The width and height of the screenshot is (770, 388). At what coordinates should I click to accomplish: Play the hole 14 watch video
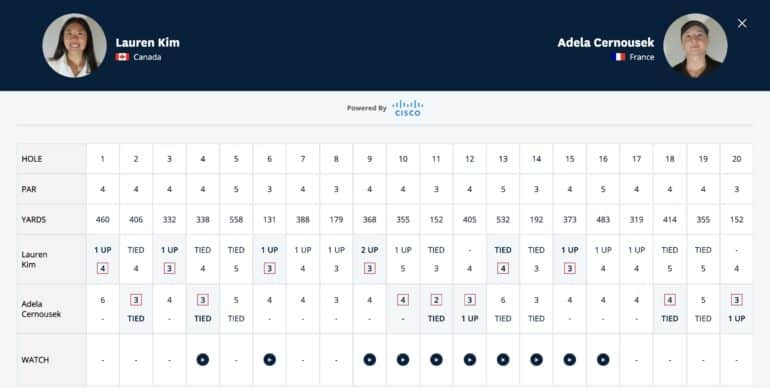point(536,360)
